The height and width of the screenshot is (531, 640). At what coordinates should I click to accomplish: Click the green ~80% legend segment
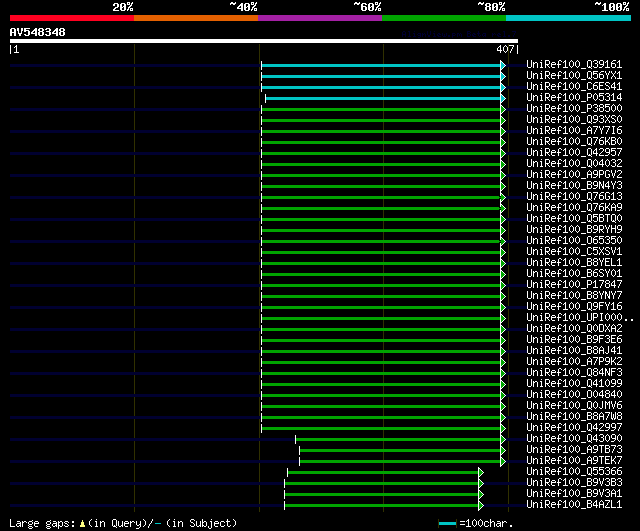coord(444,18)
